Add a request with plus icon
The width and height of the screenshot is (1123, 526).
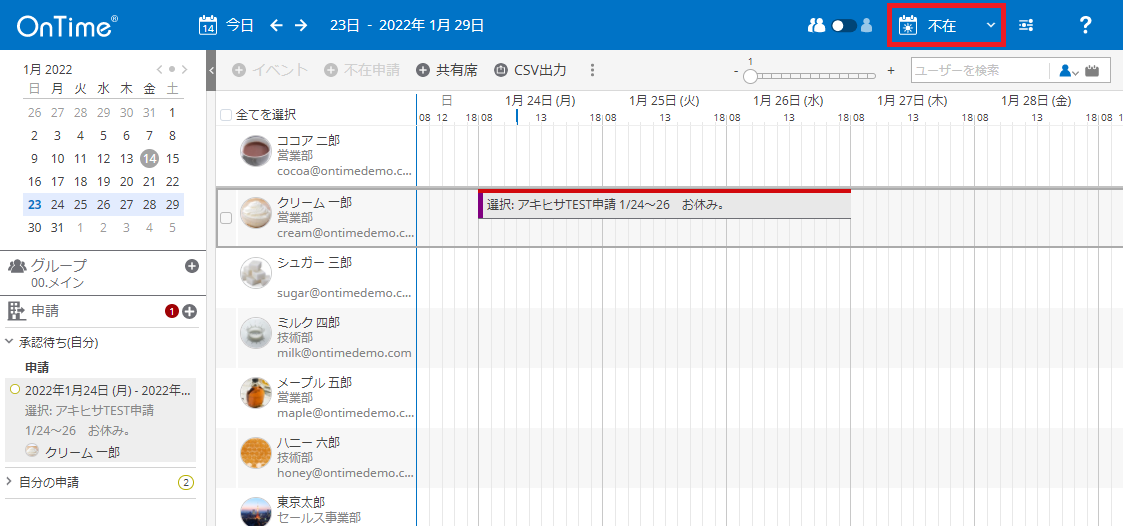[x=190, y=312]
